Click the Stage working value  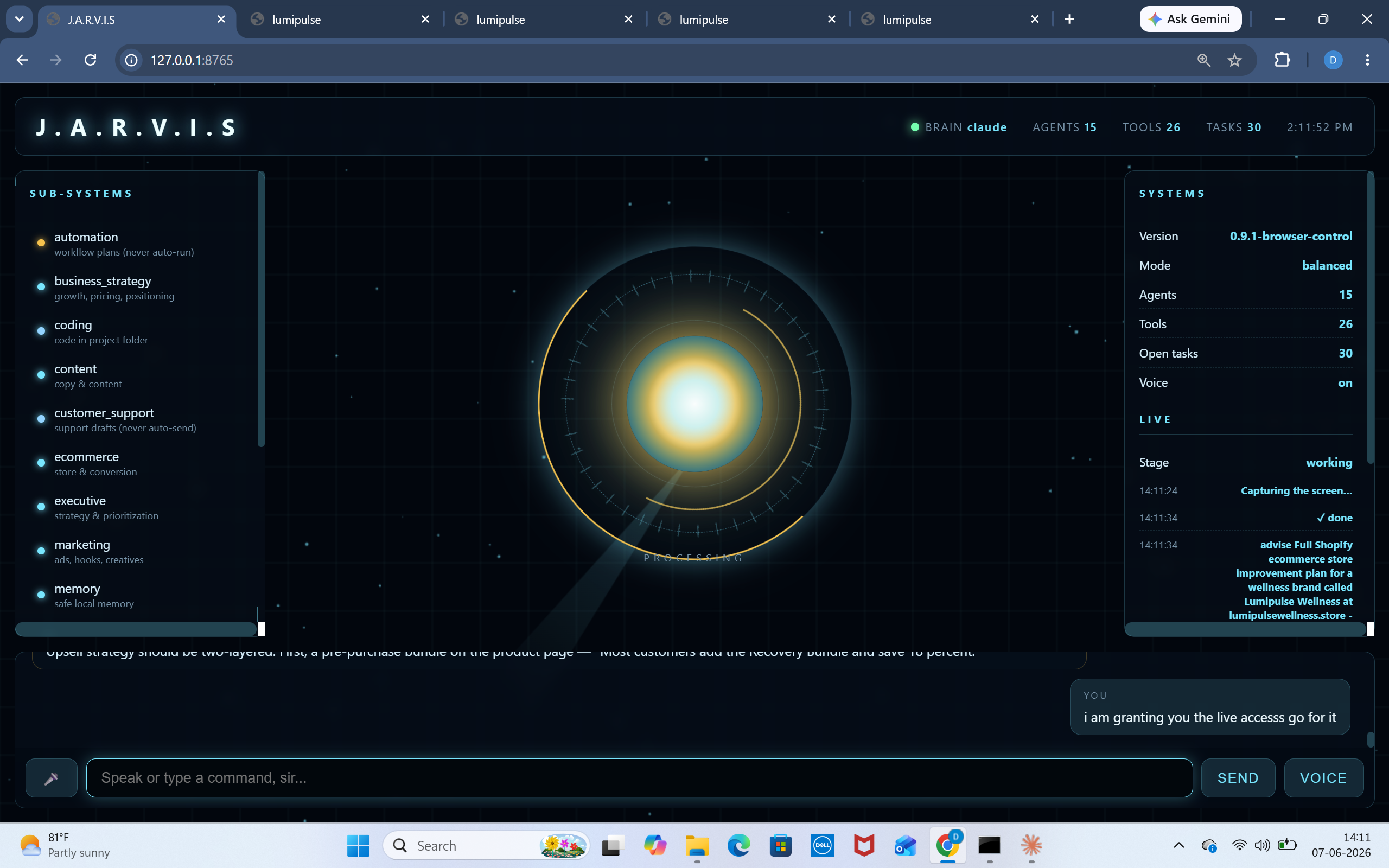click(1329, 462)
